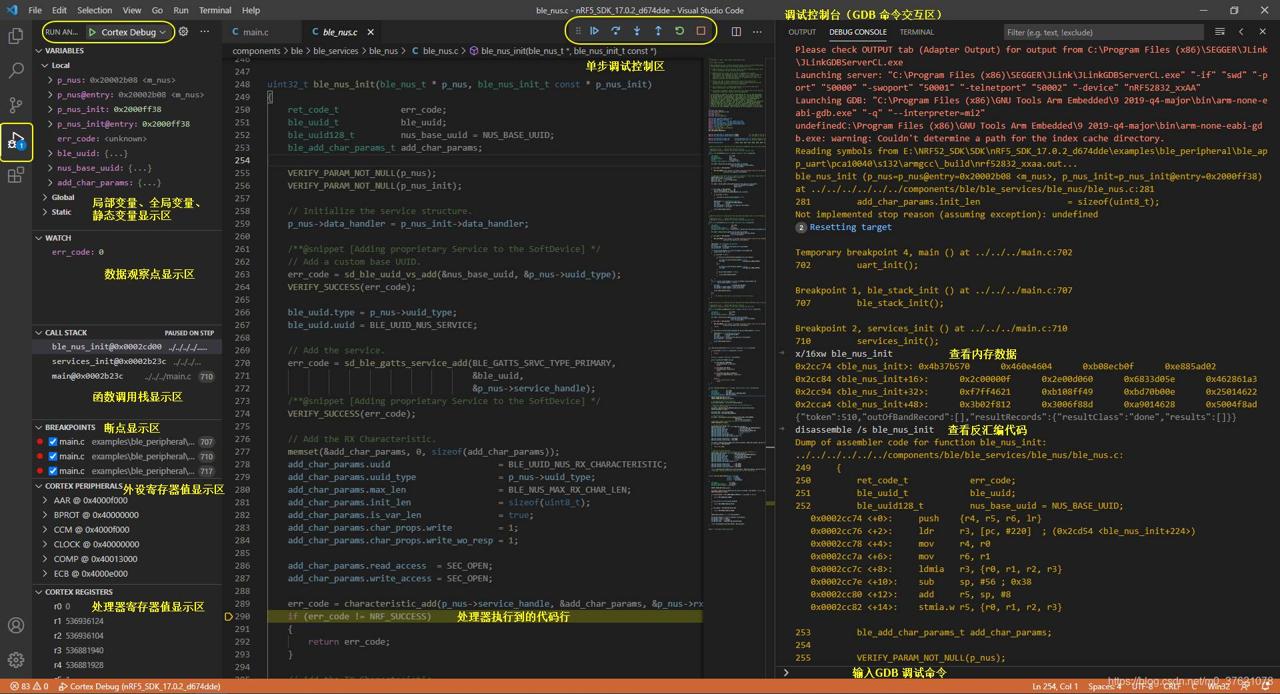The width and height of the screenshot is (1280, 694).
Task: Open the File menu
Action: [x=35, y=10]
